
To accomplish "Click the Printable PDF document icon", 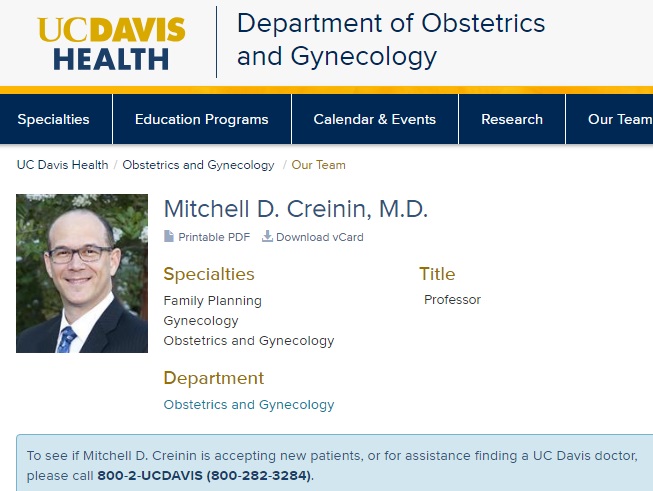I will point(169,237).
